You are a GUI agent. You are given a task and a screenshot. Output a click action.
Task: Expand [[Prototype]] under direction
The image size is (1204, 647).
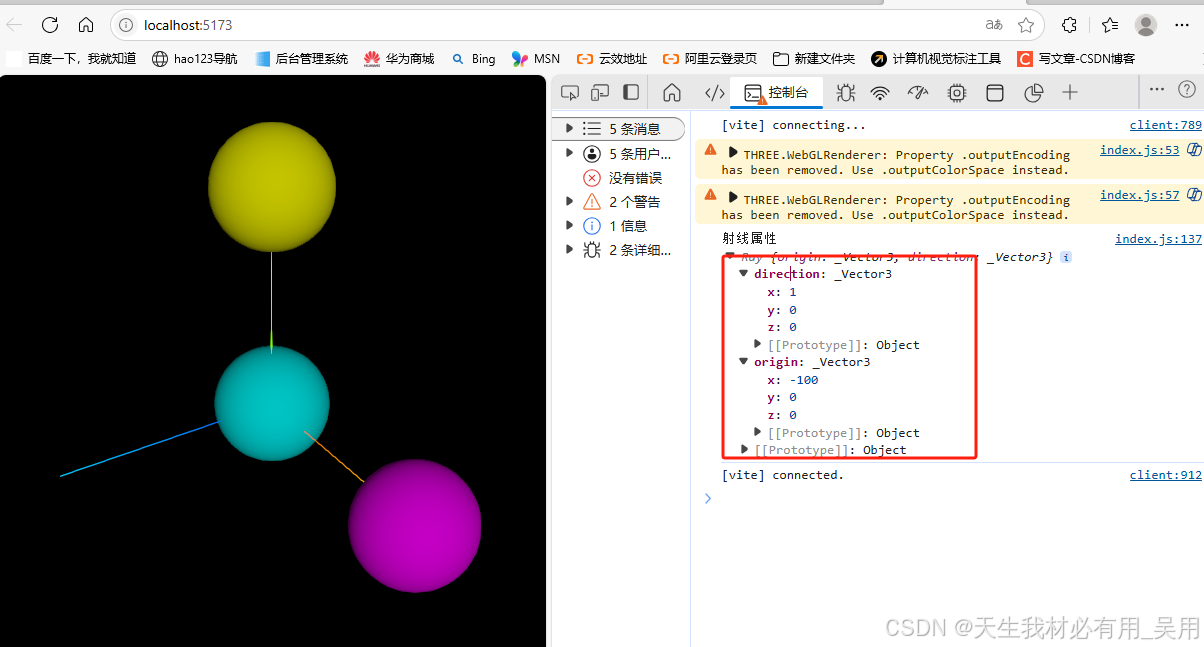tap(758, 344)
